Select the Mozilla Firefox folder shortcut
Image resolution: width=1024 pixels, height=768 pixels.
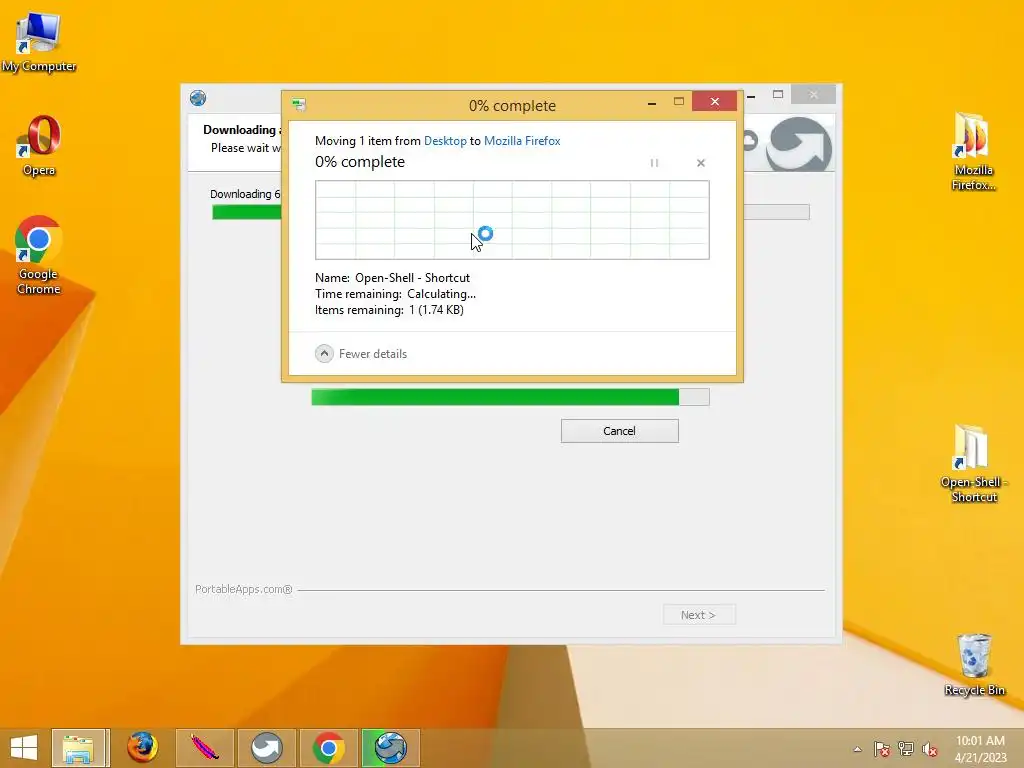(973, 152)
